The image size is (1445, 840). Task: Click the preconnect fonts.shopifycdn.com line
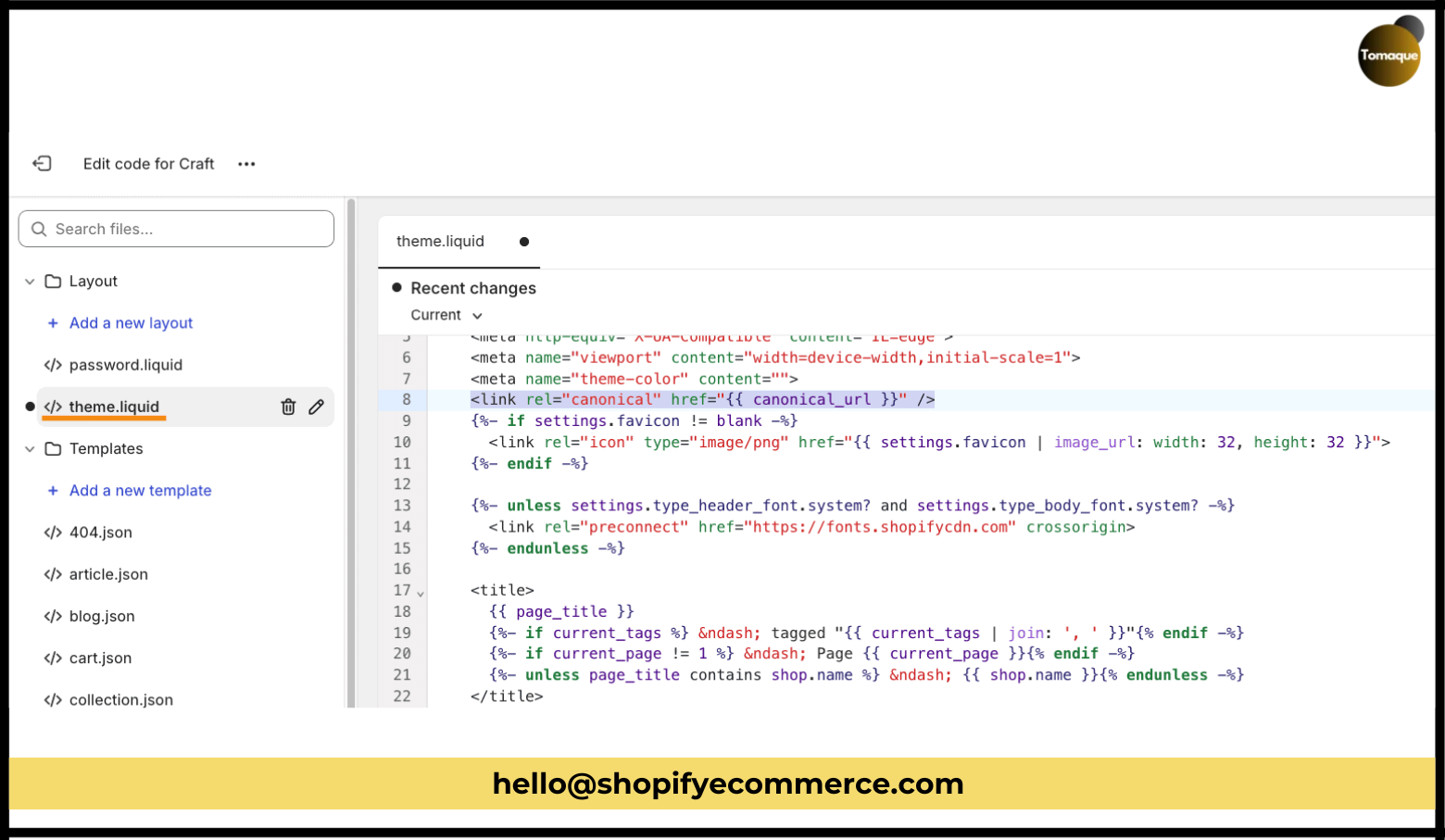tap(811, 527)
